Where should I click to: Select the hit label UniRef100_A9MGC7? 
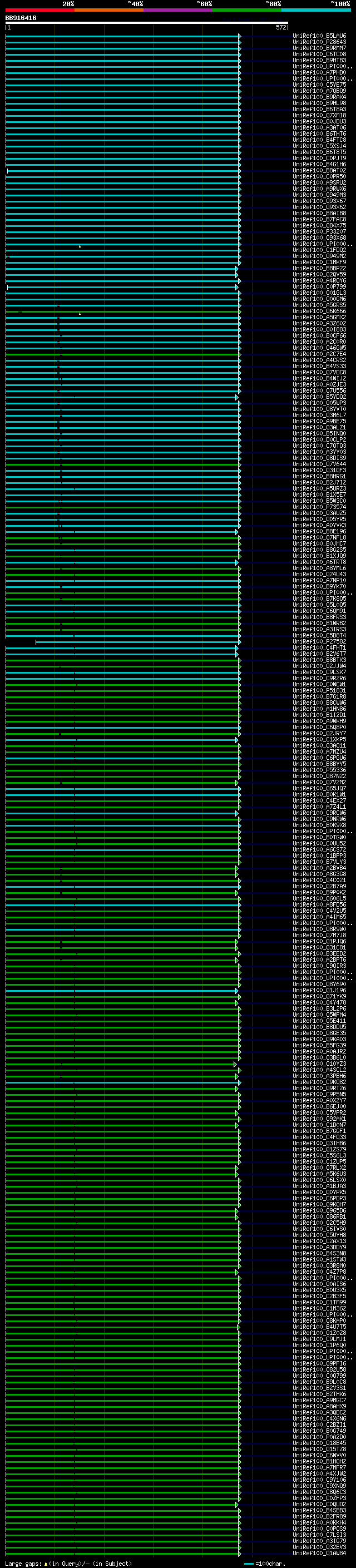pos(319,1400)
